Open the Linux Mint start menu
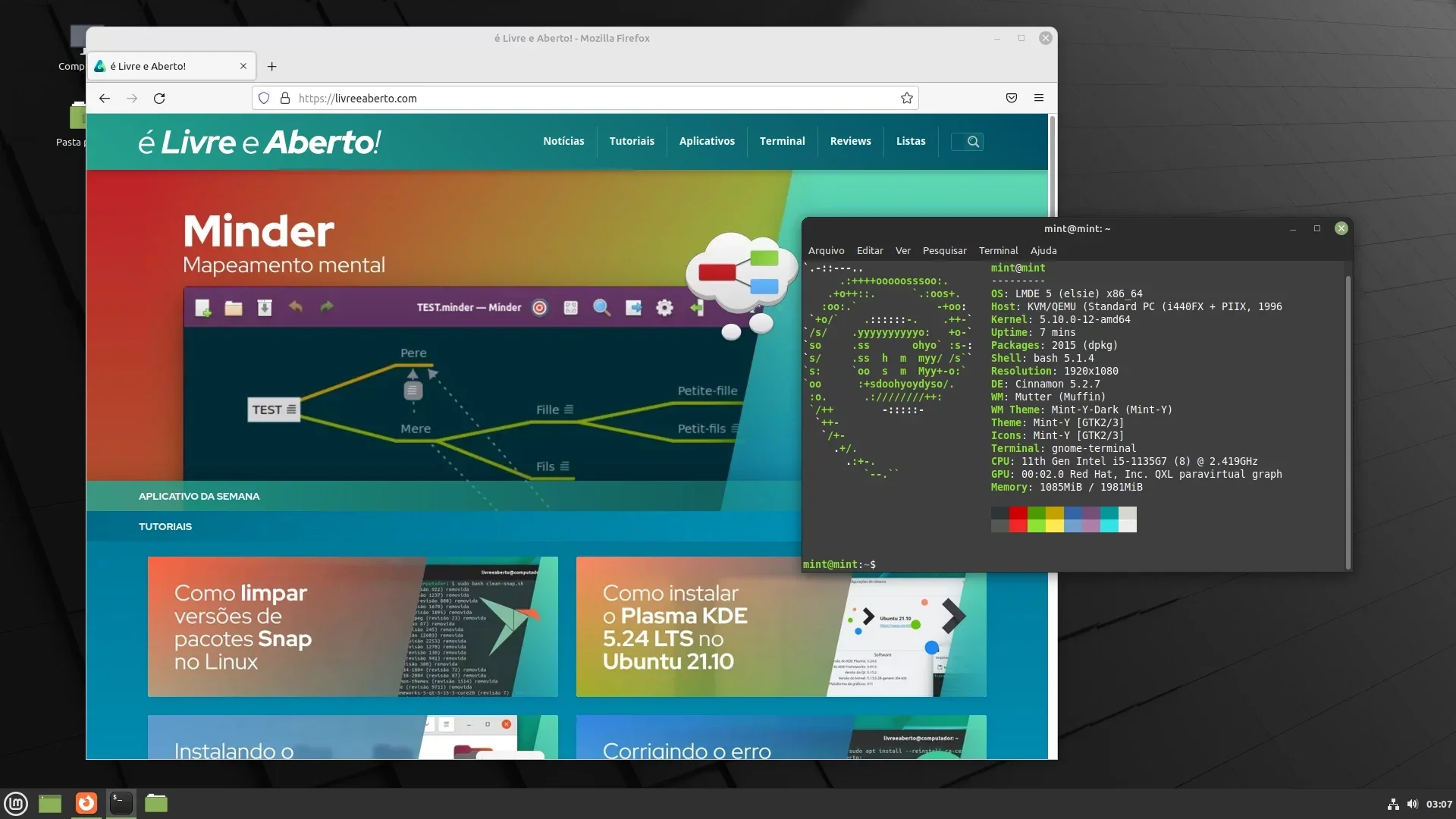The width and height of the screenshot is (1456, 819). pos(16,804)
